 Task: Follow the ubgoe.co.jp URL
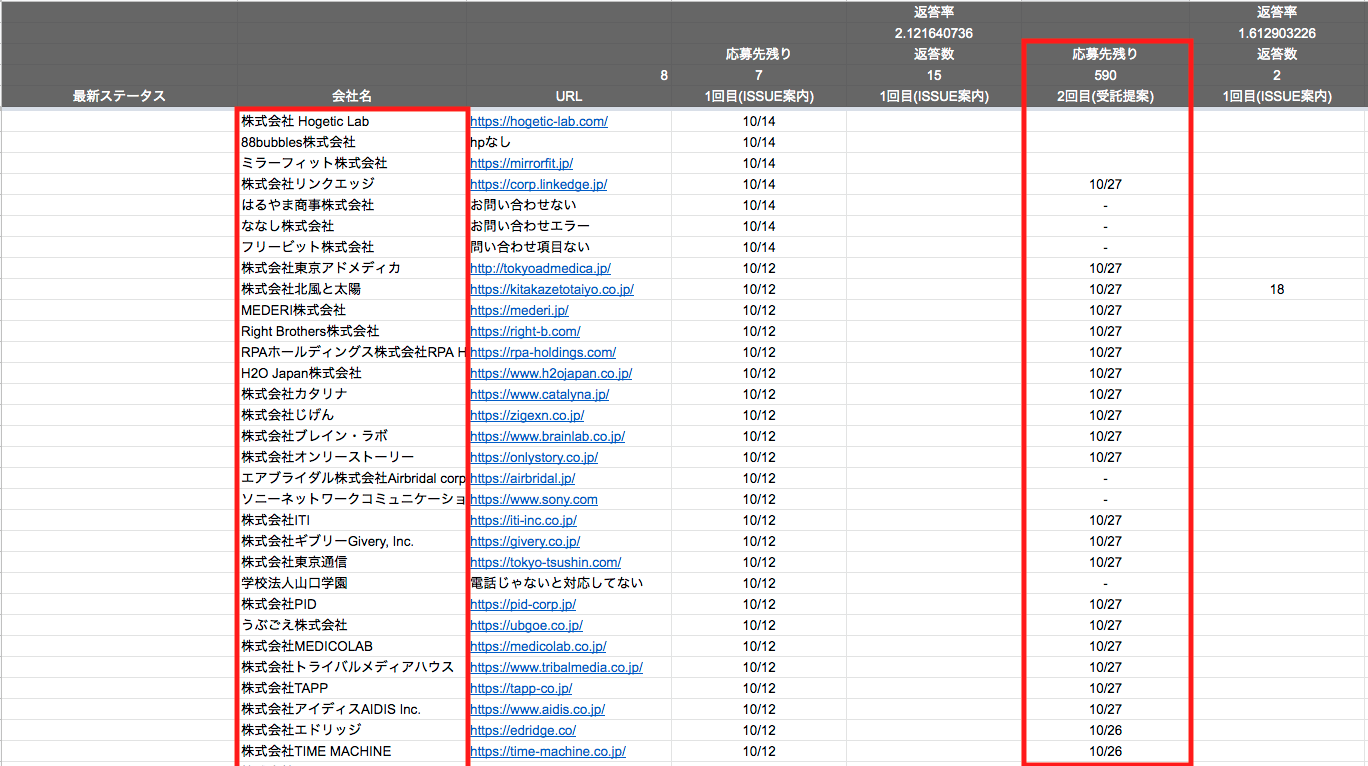tap(526, 625)
